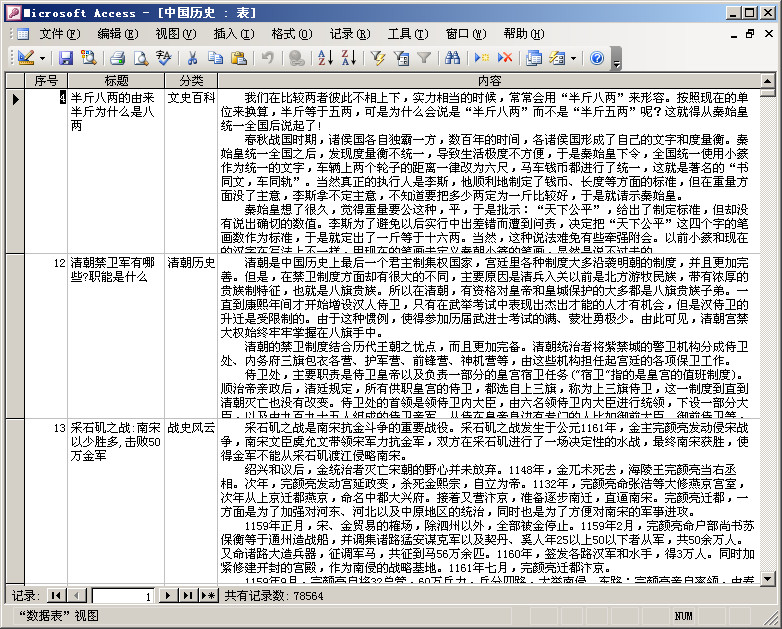Click the new record navigation button
Image resolution: width=782 pixels, height=629 pixels.
(x=208, y=595)
